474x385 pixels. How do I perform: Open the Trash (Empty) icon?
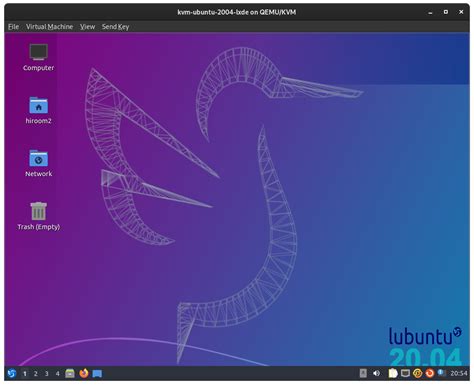pyautogui.click(x=38, y=216)
